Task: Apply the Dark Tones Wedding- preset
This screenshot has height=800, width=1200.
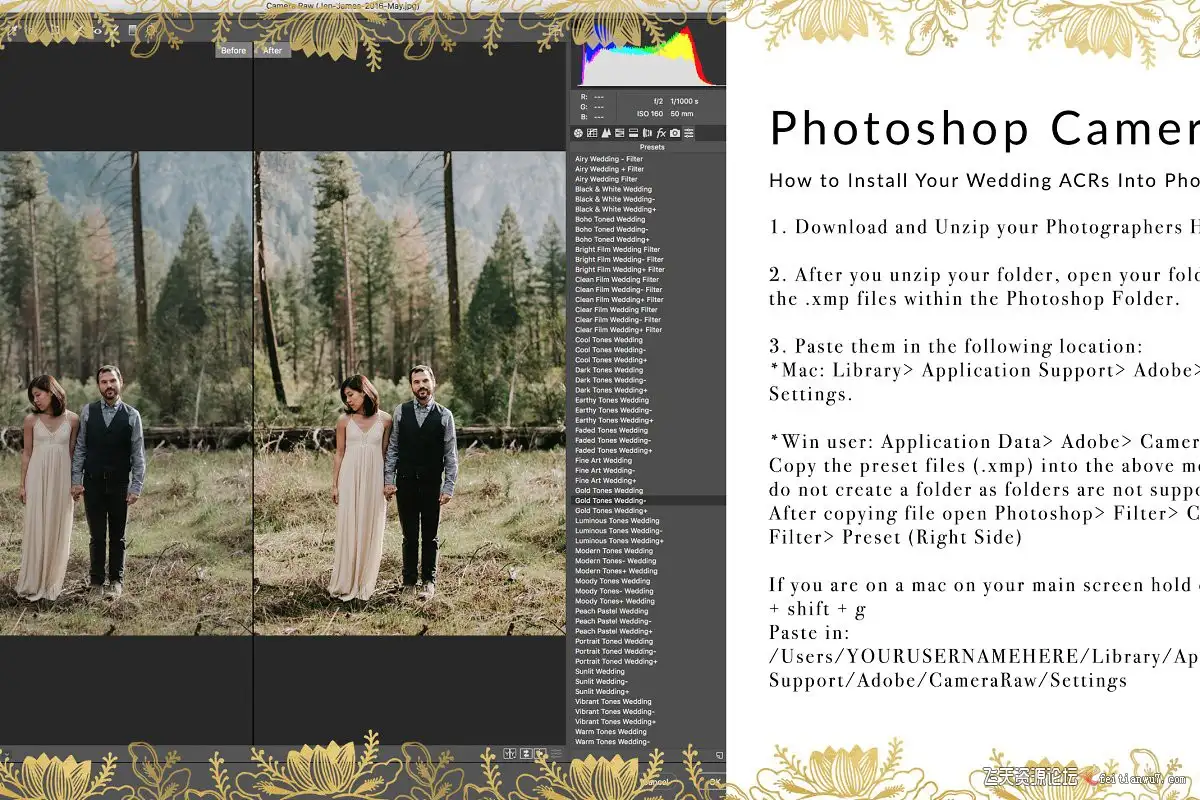Action: point(610,380)
